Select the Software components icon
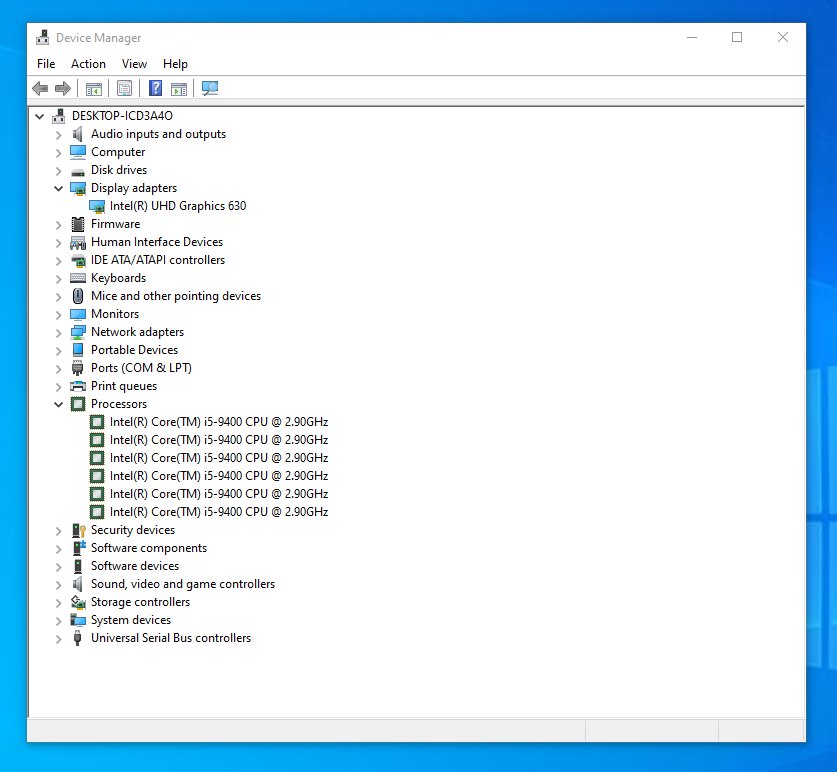This screenshot has width=837, height=772. coord(79,548)
